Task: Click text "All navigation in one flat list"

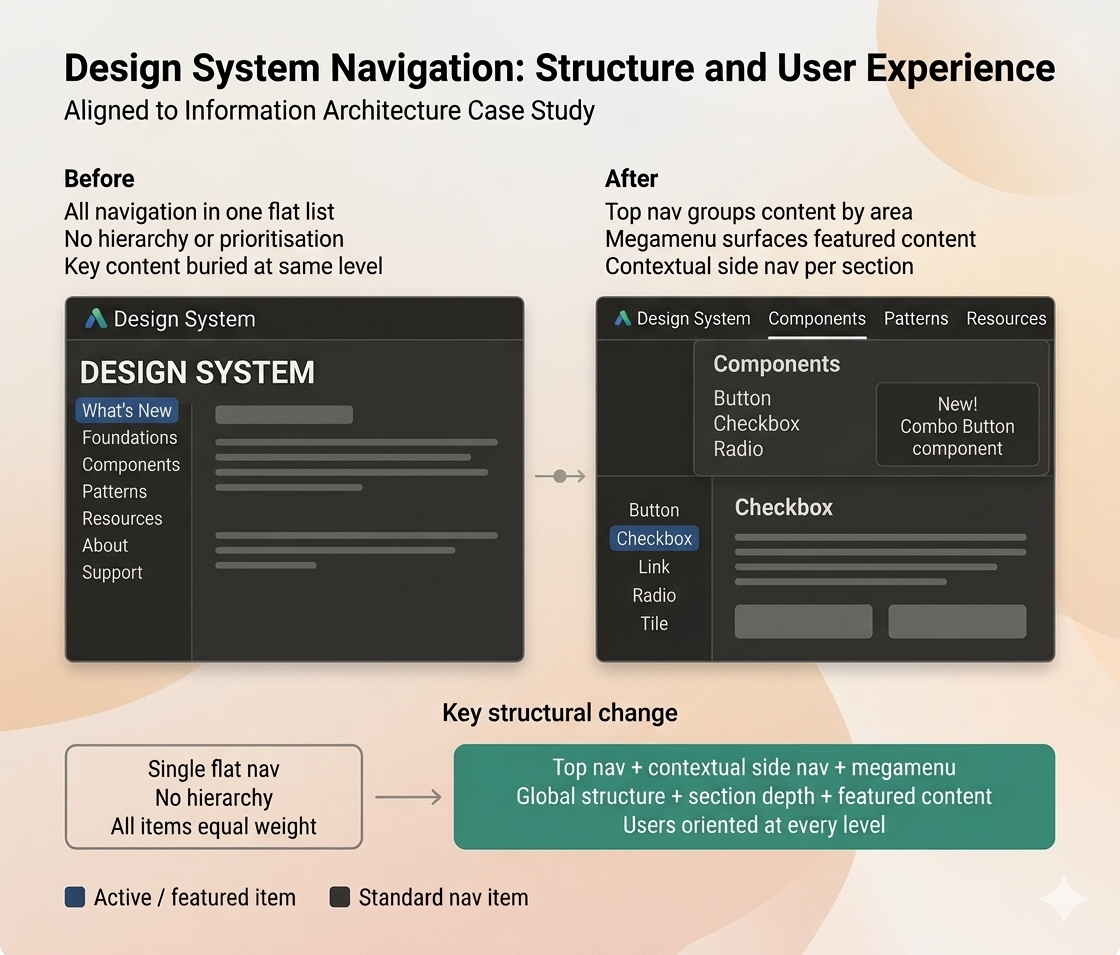Action: coord(199,211)
